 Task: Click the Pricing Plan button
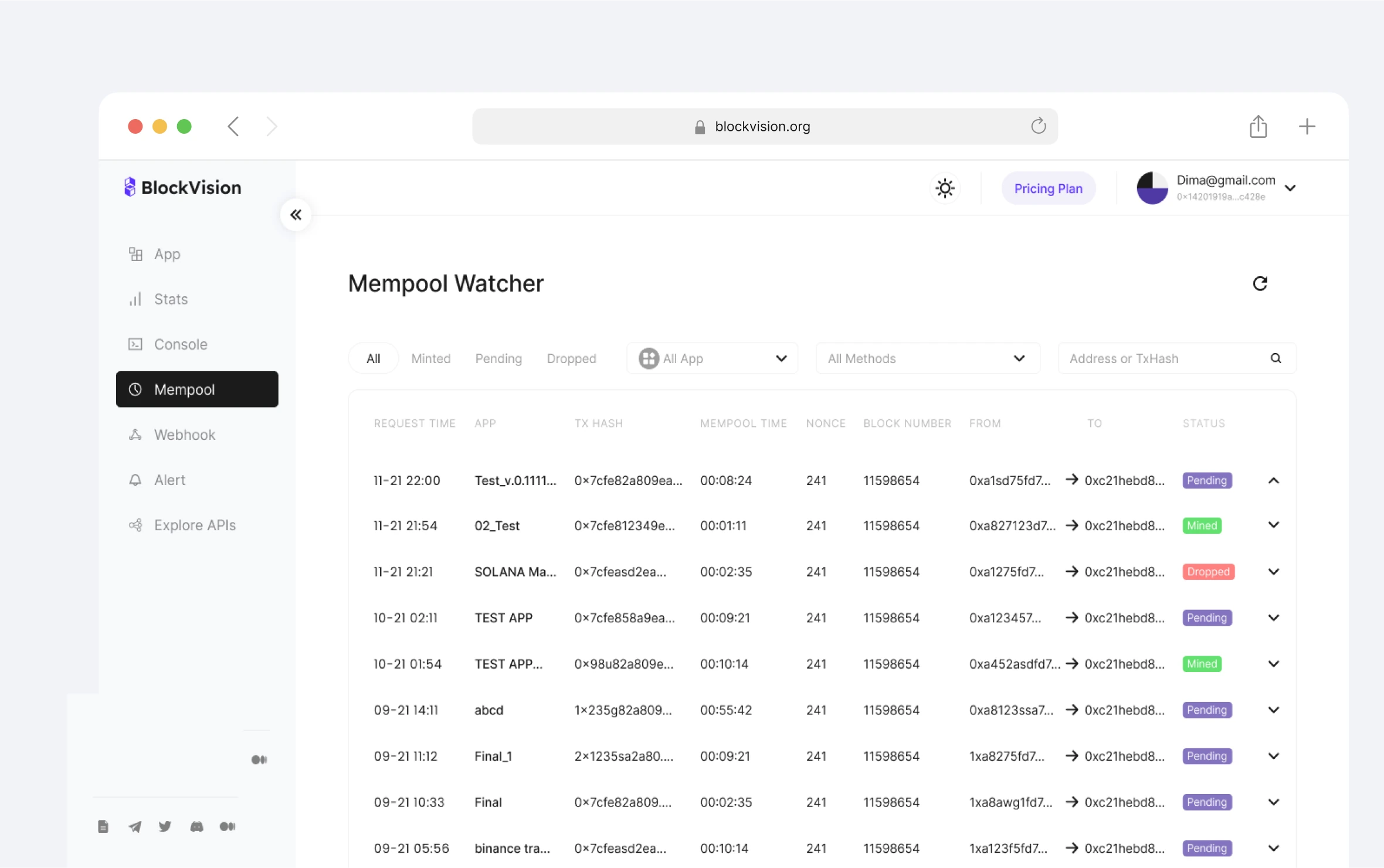click(1048, 188)
